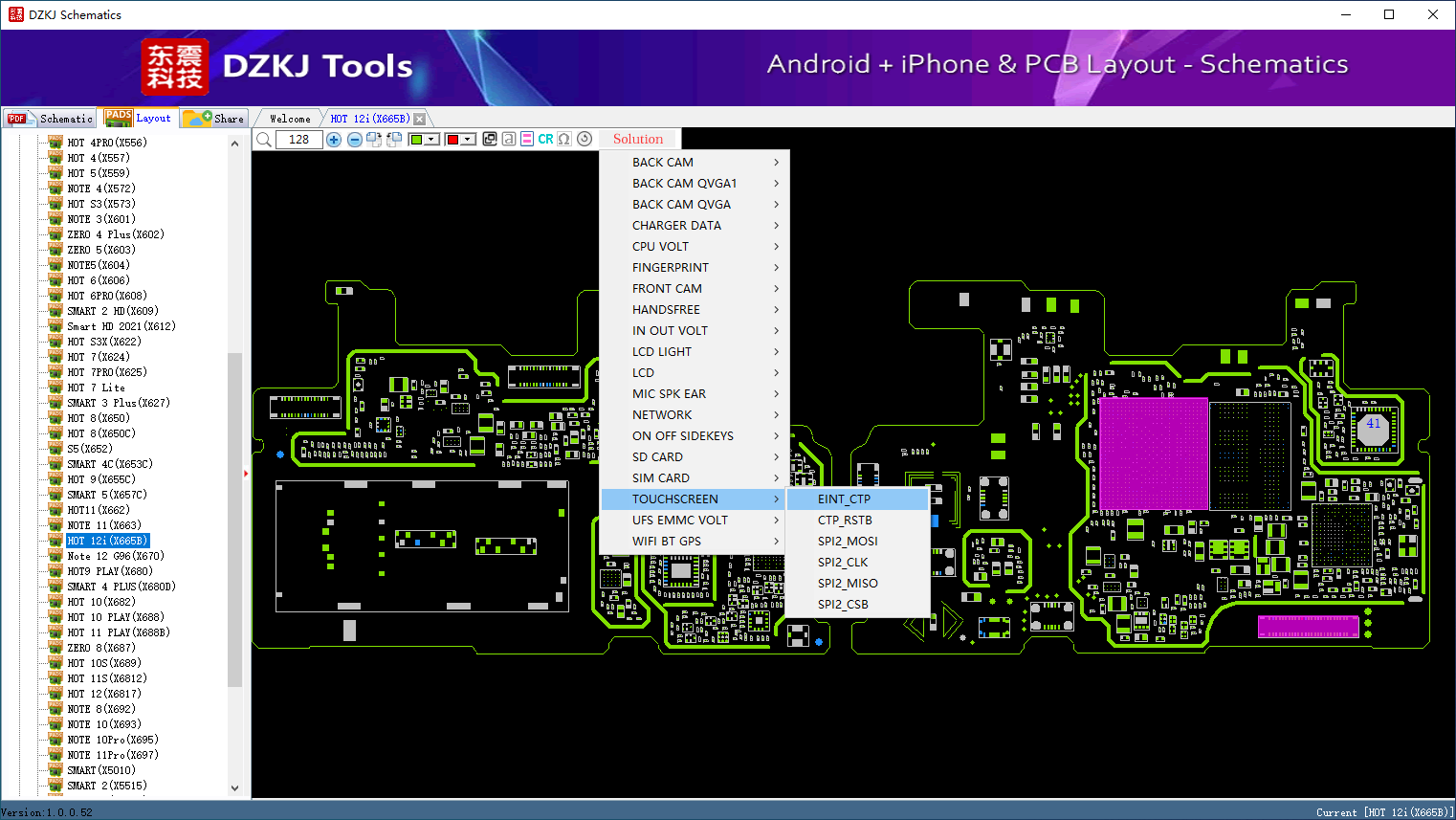This screenshot has height=820, width=1456.
Task: Click the green color swatch
Action: pos(417,140)
